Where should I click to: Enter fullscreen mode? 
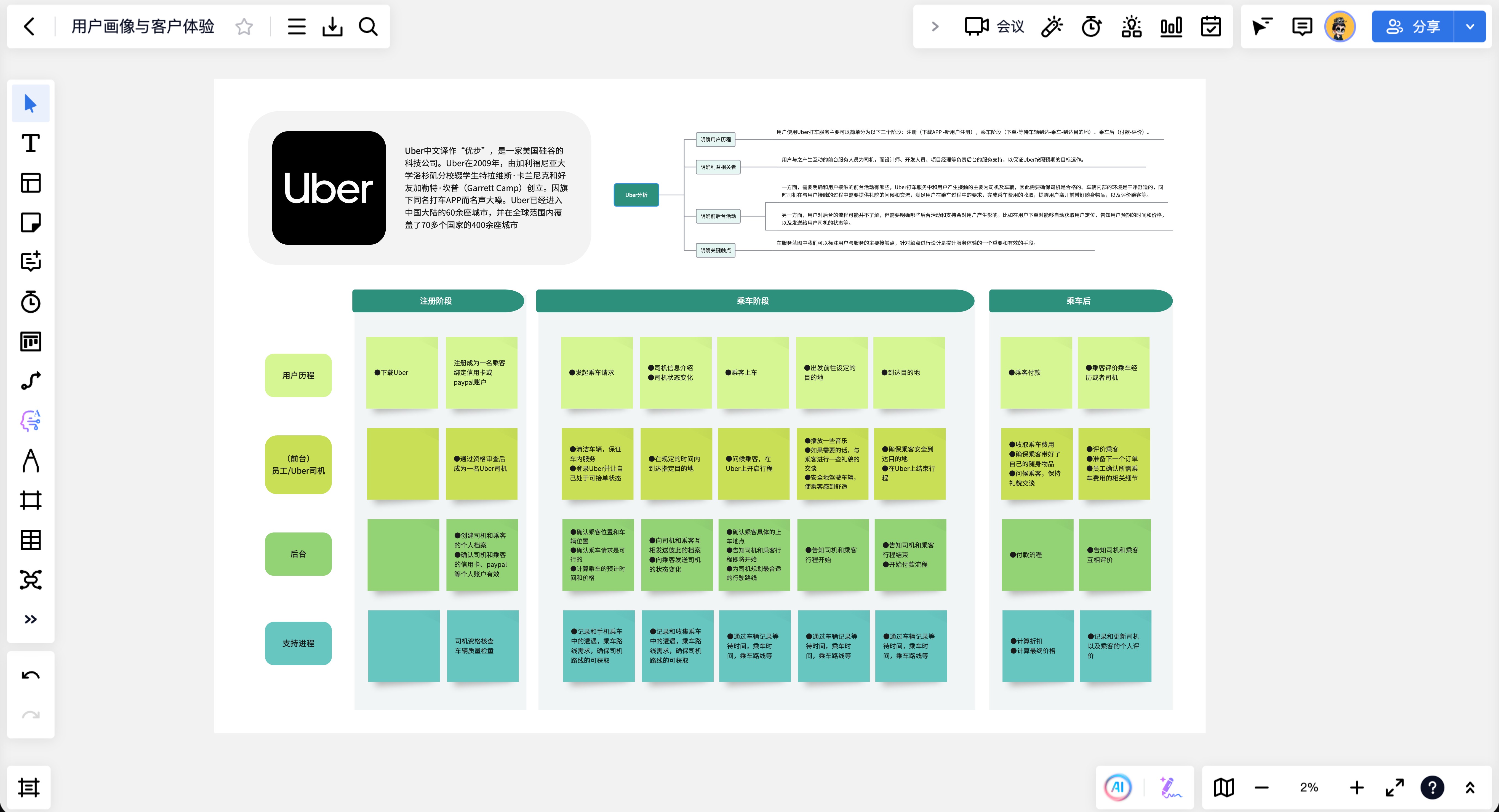[1394, 787]
